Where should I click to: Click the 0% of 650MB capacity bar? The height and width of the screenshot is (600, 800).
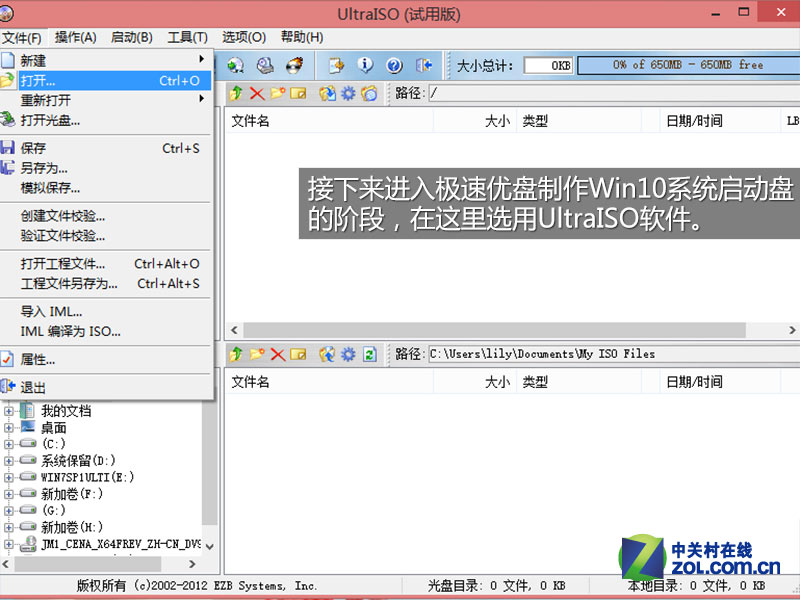click(688, 65)
